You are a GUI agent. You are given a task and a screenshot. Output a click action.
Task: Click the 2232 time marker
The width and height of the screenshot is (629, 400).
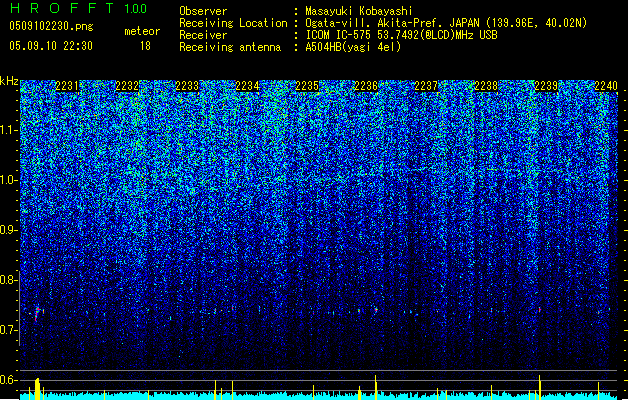point(127,86)
